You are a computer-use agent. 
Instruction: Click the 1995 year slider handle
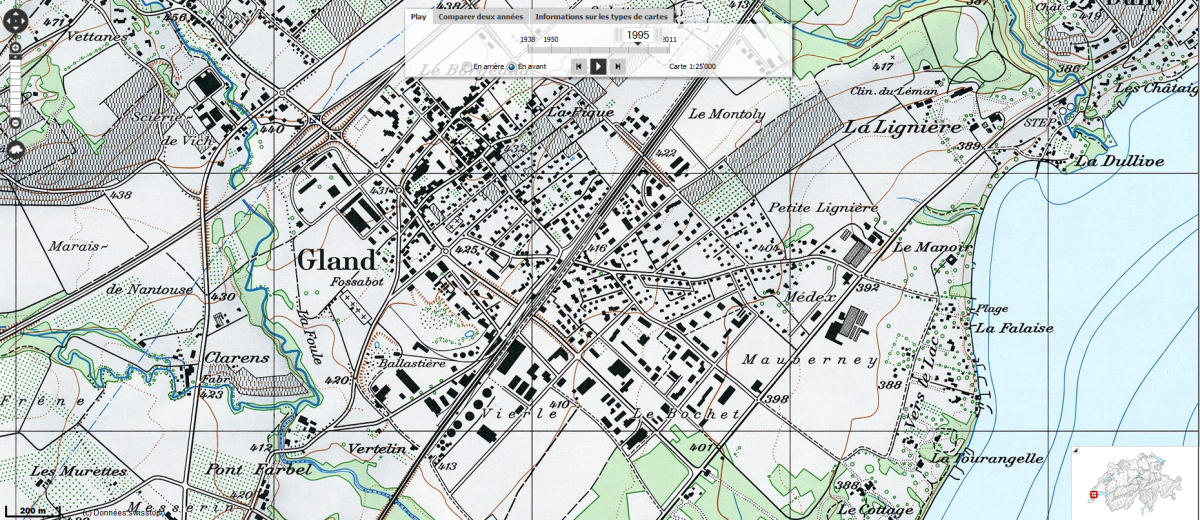(638, 35)
